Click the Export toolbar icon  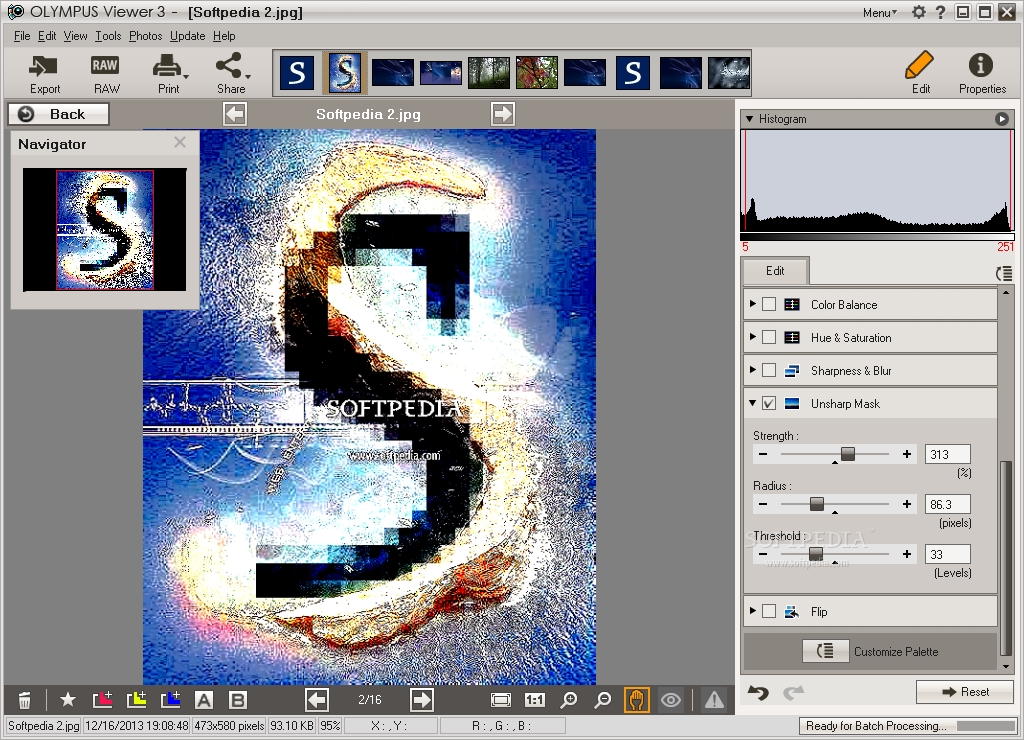tap(44, 74)
